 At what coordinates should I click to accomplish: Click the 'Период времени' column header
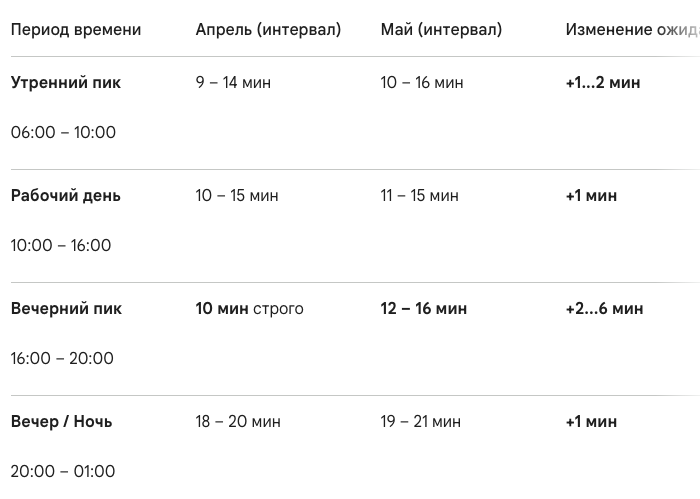click(x=76, y=30)
